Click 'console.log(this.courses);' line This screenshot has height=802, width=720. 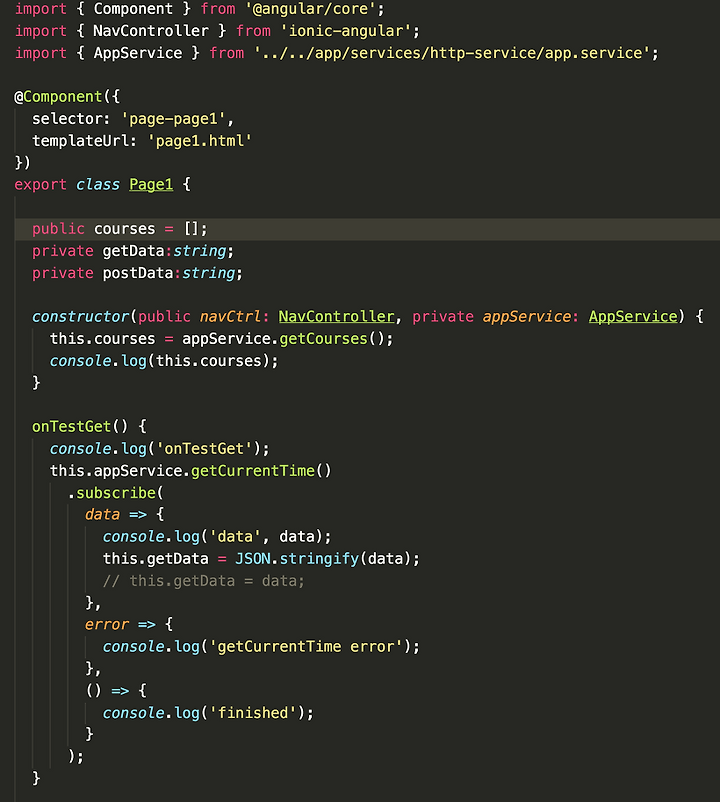tap(164, 361)
